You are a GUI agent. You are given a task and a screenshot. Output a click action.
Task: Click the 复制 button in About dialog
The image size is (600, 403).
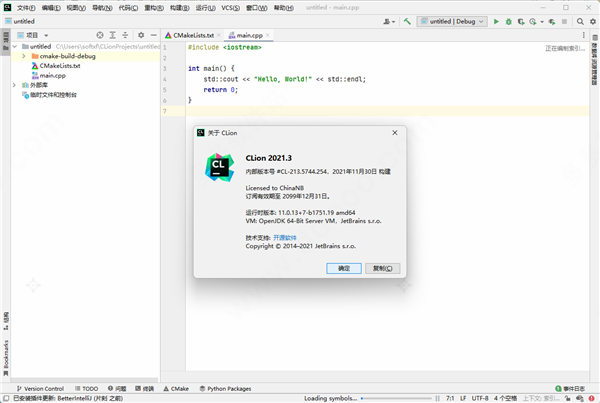pos(381,268)
